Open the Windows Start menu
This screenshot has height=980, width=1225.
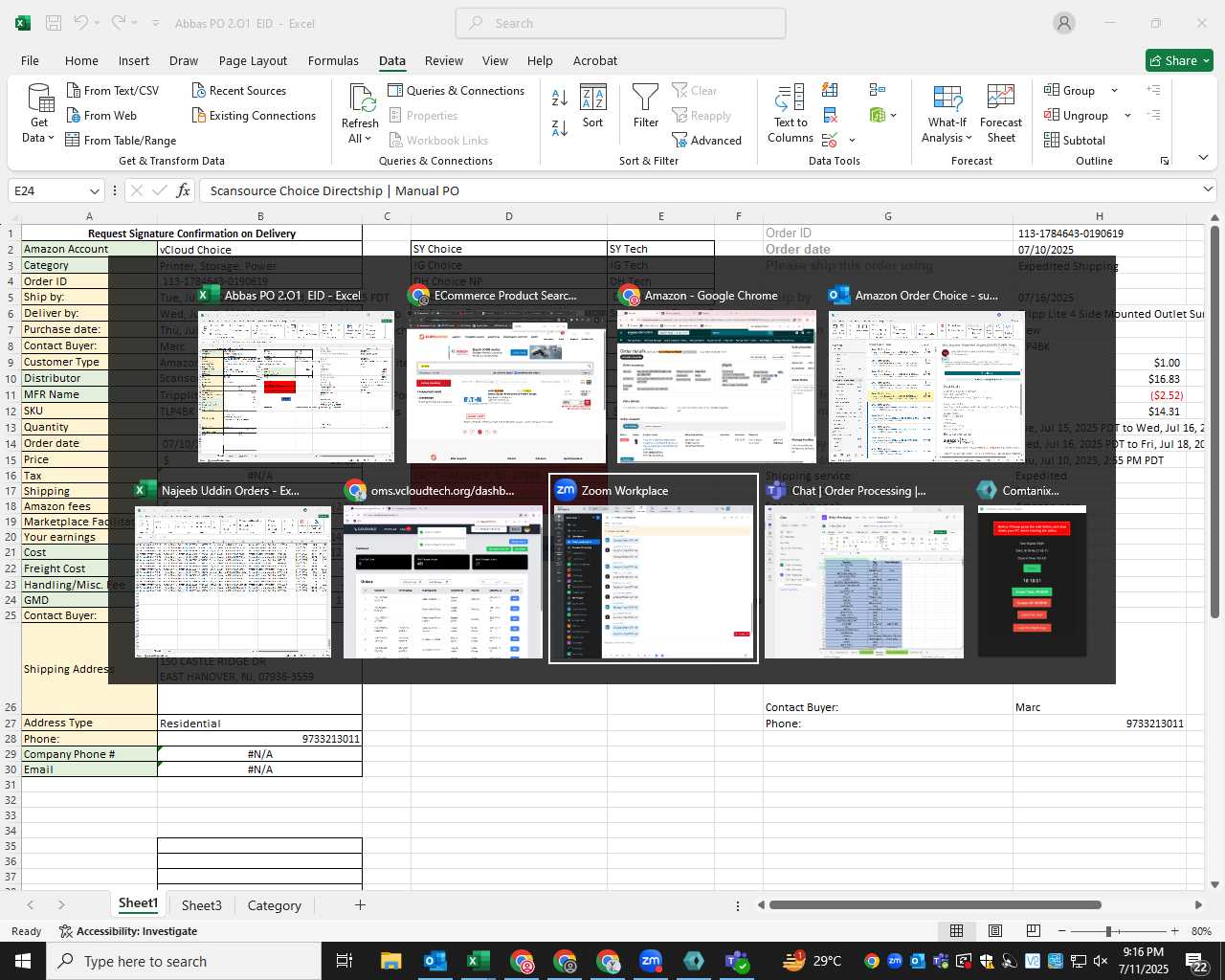coord(23,961)
